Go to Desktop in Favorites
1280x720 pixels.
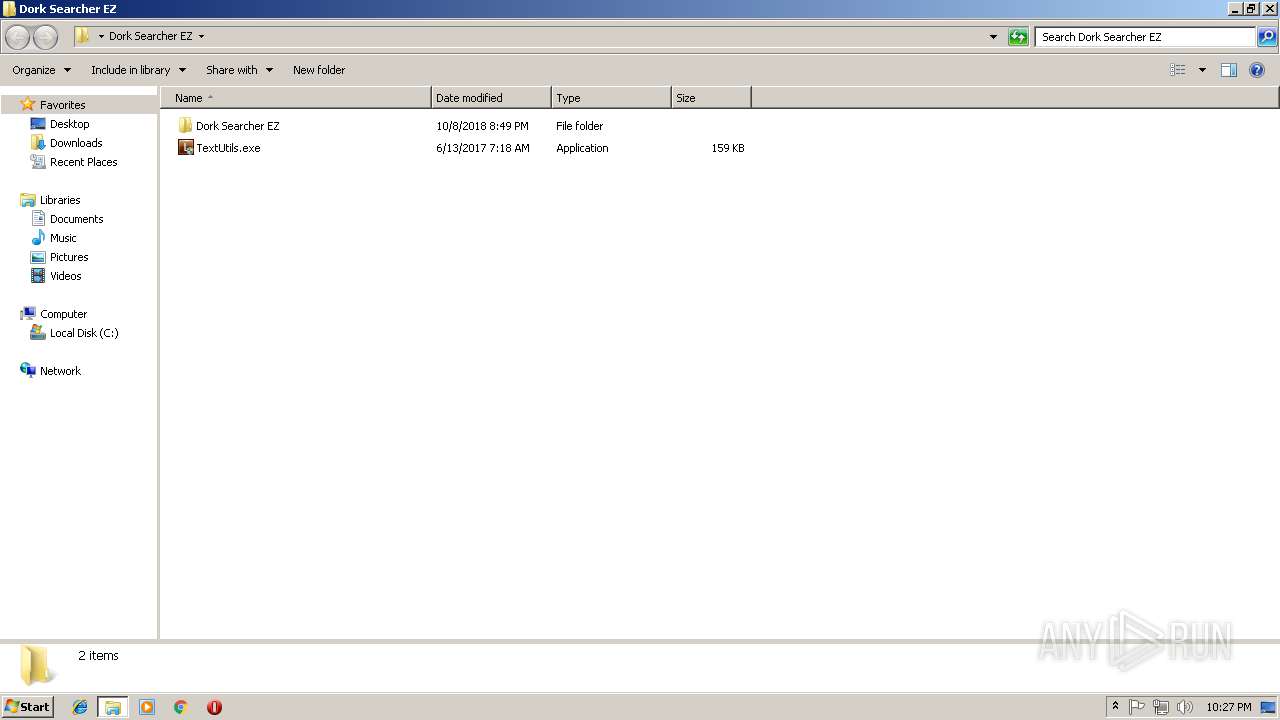69,124
